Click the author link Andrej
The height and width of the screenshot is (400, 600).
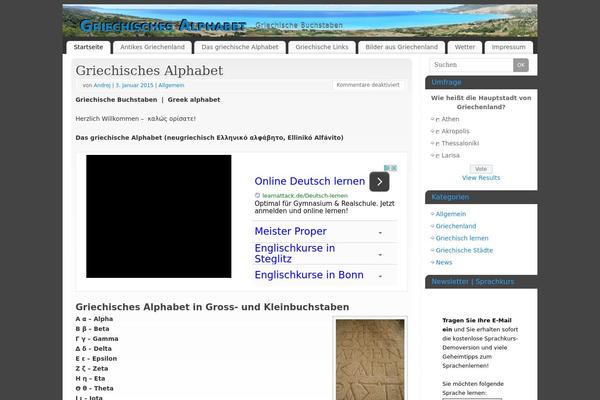click(x=102, y=85)
